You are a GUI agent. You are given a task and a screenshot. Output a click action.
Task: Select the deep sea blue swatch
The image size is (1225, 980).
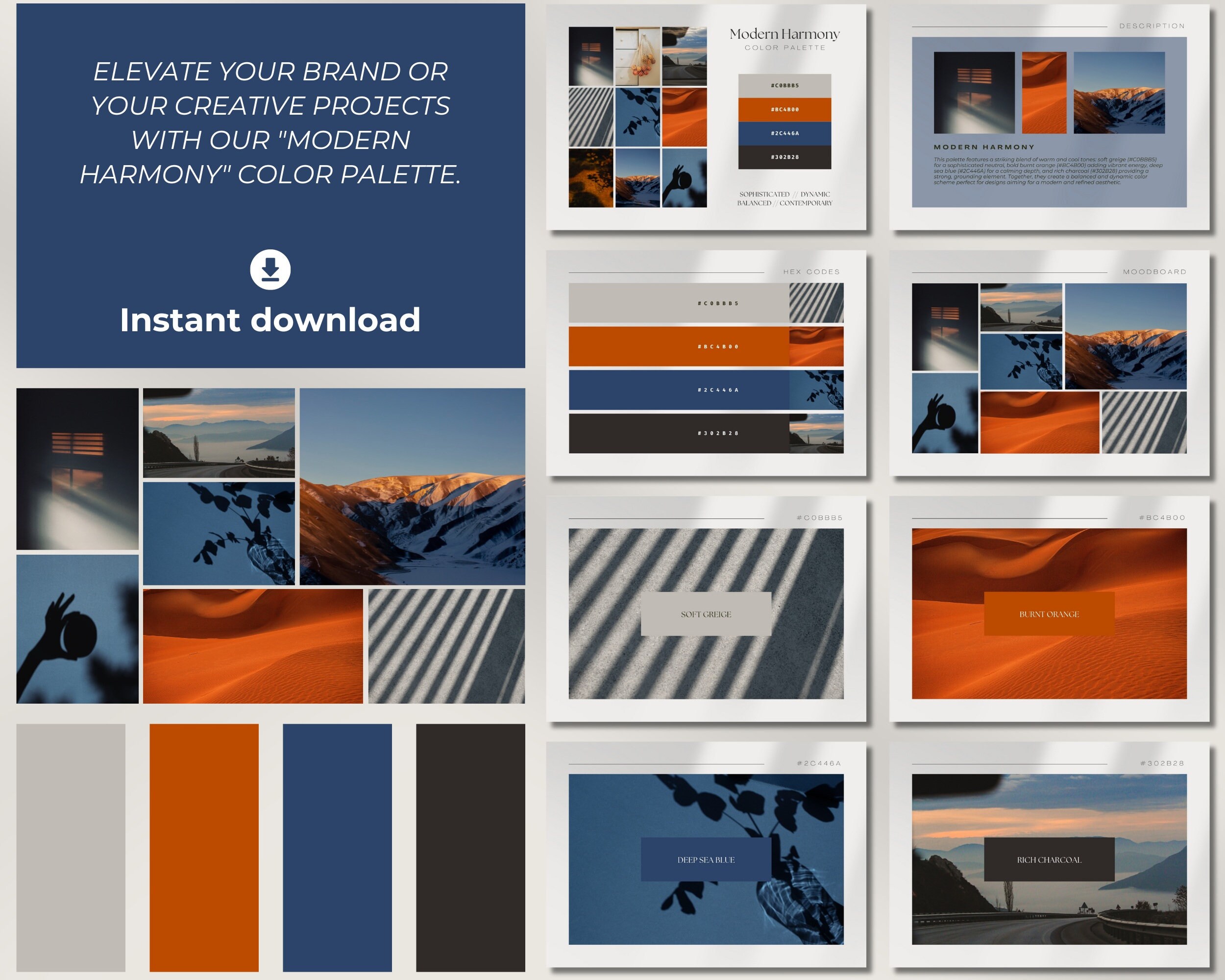click(338, 841)
